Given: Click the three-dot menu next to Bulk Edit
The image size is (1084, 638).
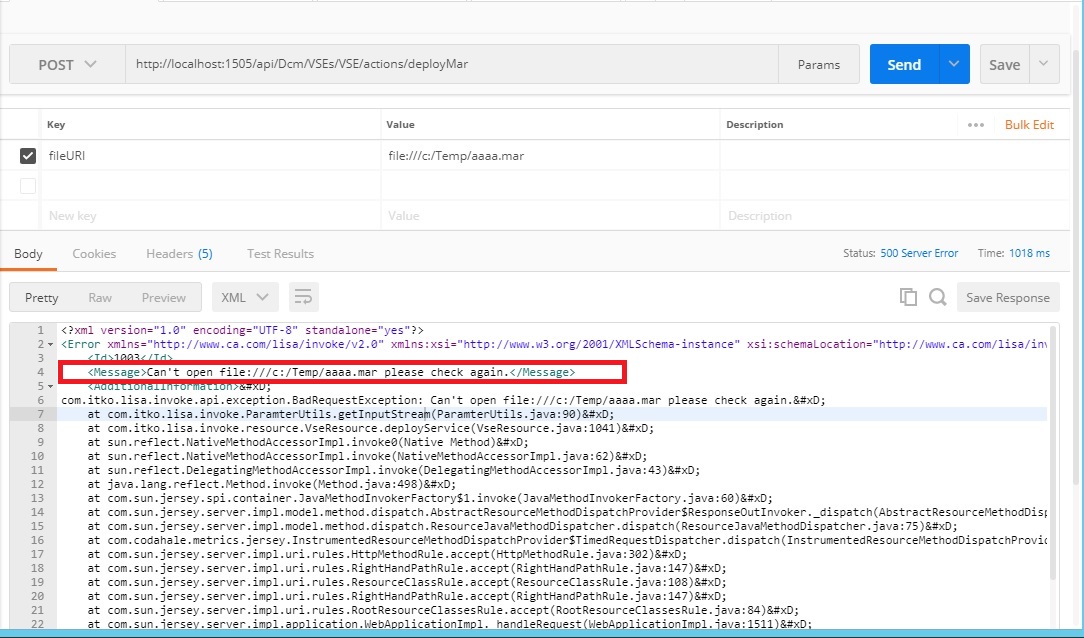Looking at the screenshot, I should [x=977, y=124].
